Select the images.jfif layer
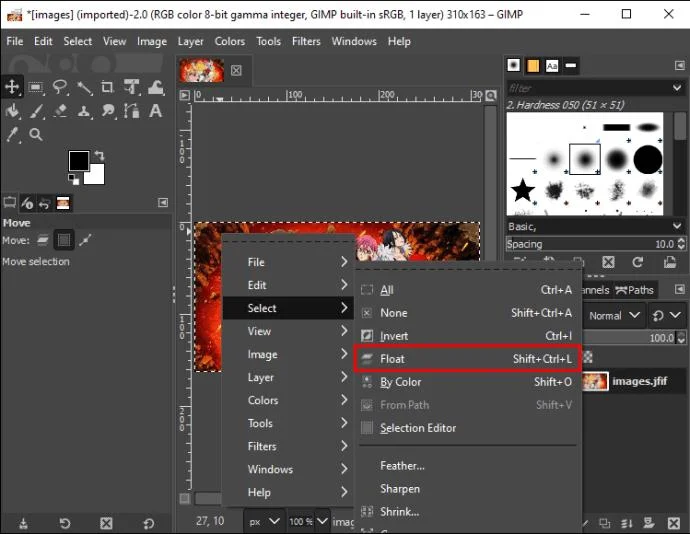The image size is (690, 534). point(634,381)
